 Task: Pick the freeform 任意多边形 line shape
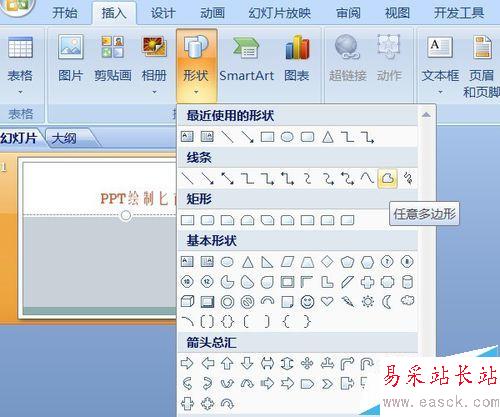pos(387,178)
